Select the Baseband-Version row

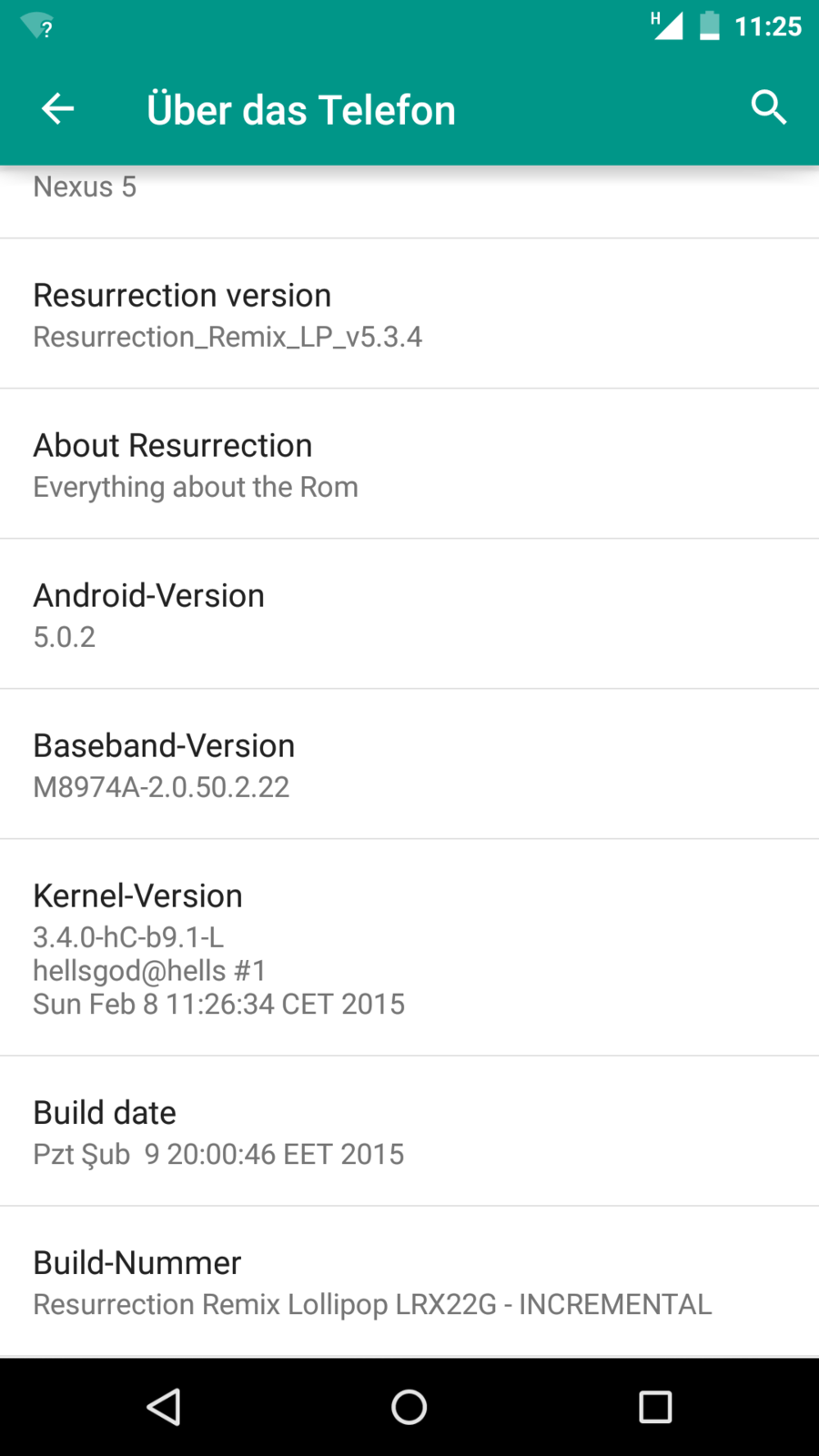coord(409,764)
